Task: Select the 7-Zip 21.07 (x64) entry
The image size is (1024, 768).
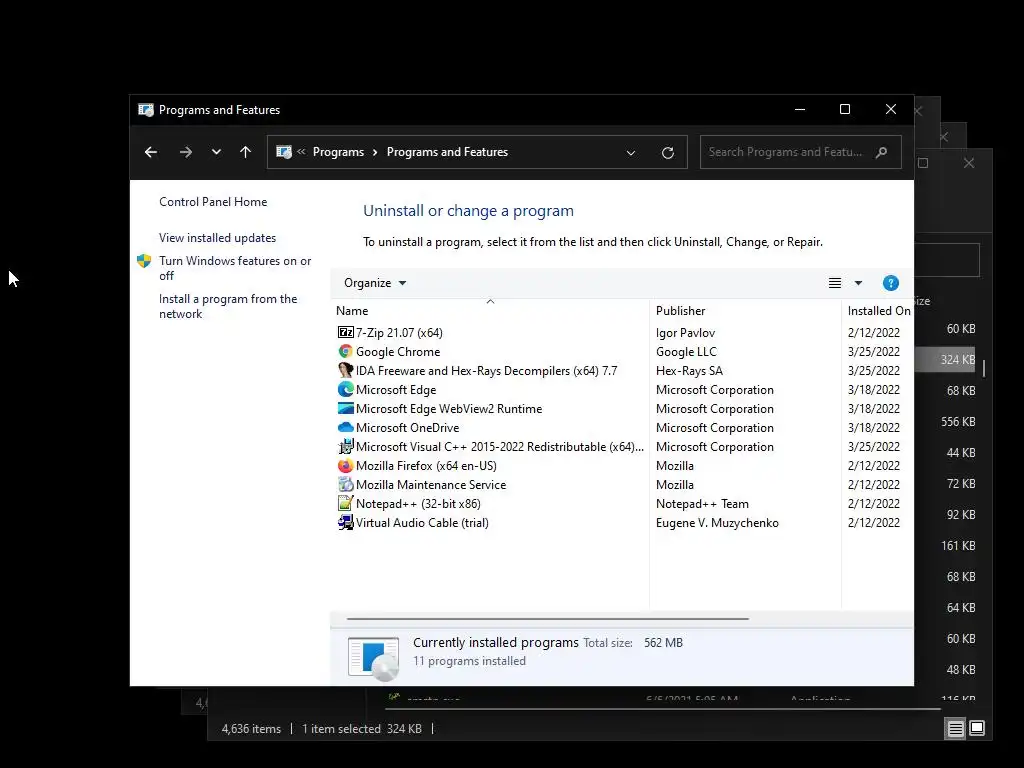Action: pyautogui.click(x=399, y=332)
